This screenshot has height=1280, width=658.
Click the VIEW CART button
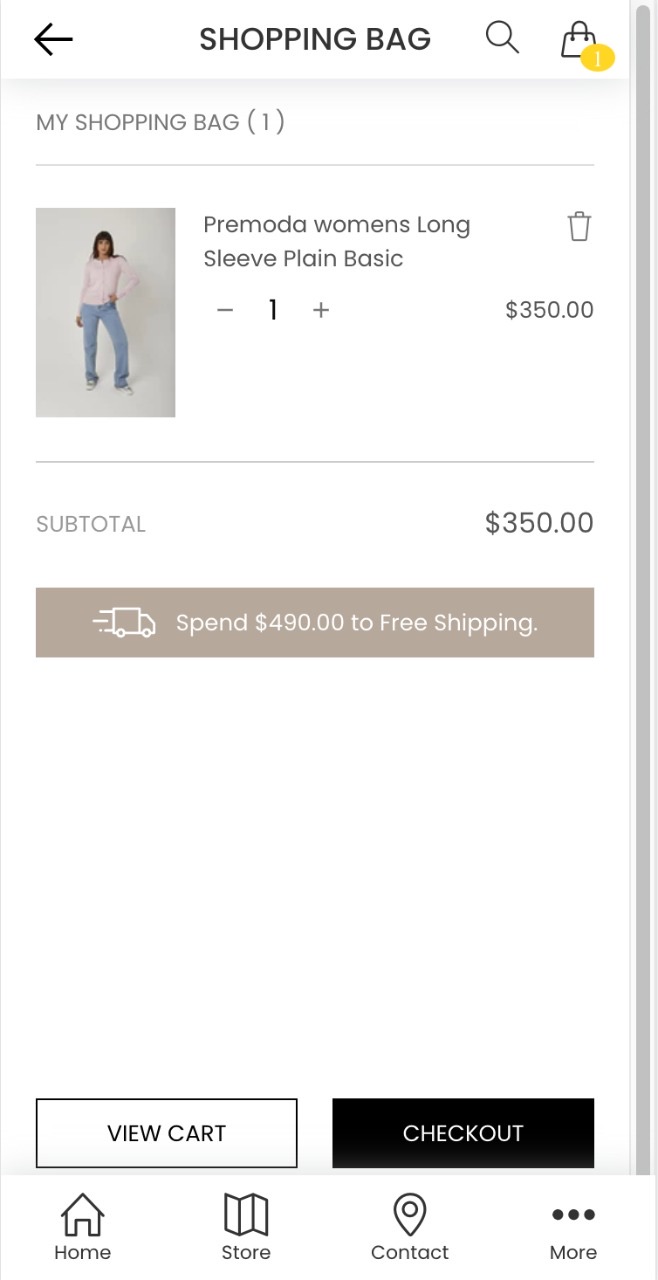[x=167, y=1133]
